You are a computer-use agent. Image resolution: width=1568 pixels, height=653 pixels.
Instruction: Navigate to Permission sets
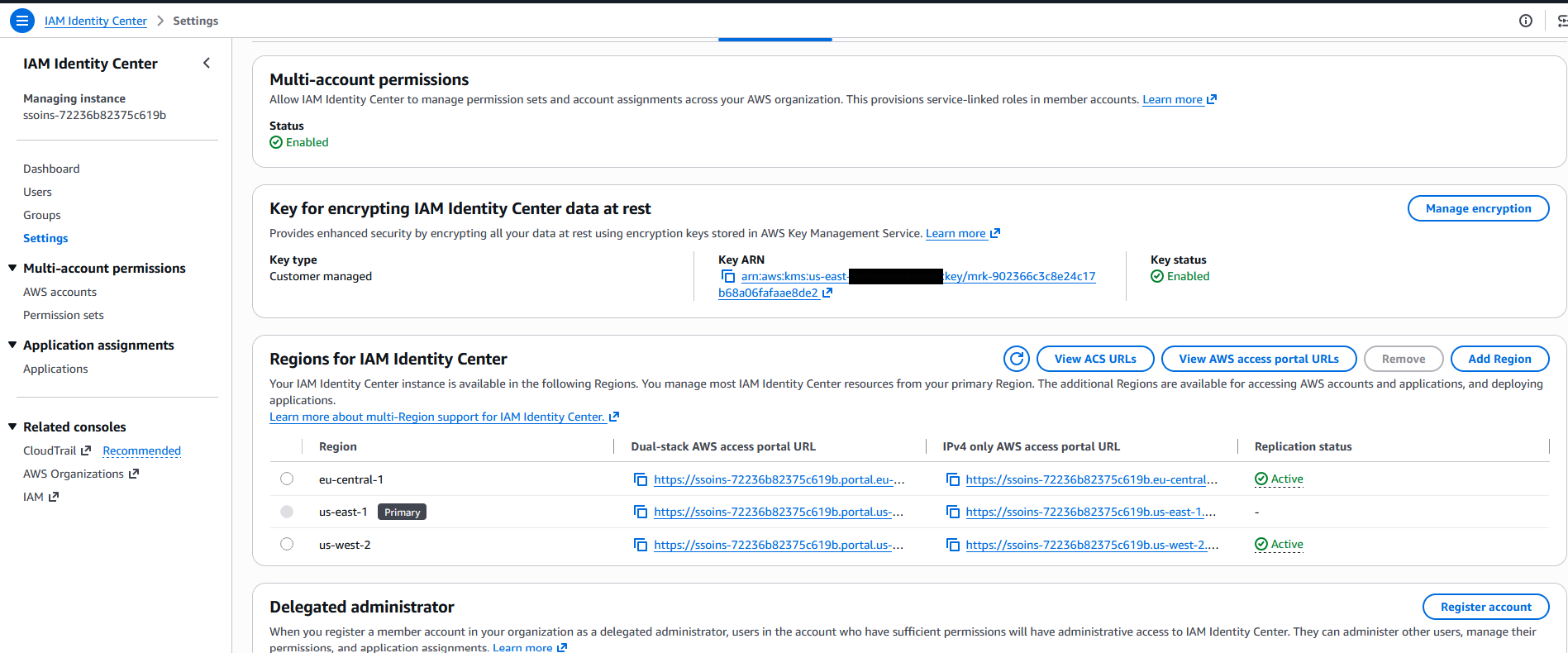pyautogui.click(x=64, y=315)
